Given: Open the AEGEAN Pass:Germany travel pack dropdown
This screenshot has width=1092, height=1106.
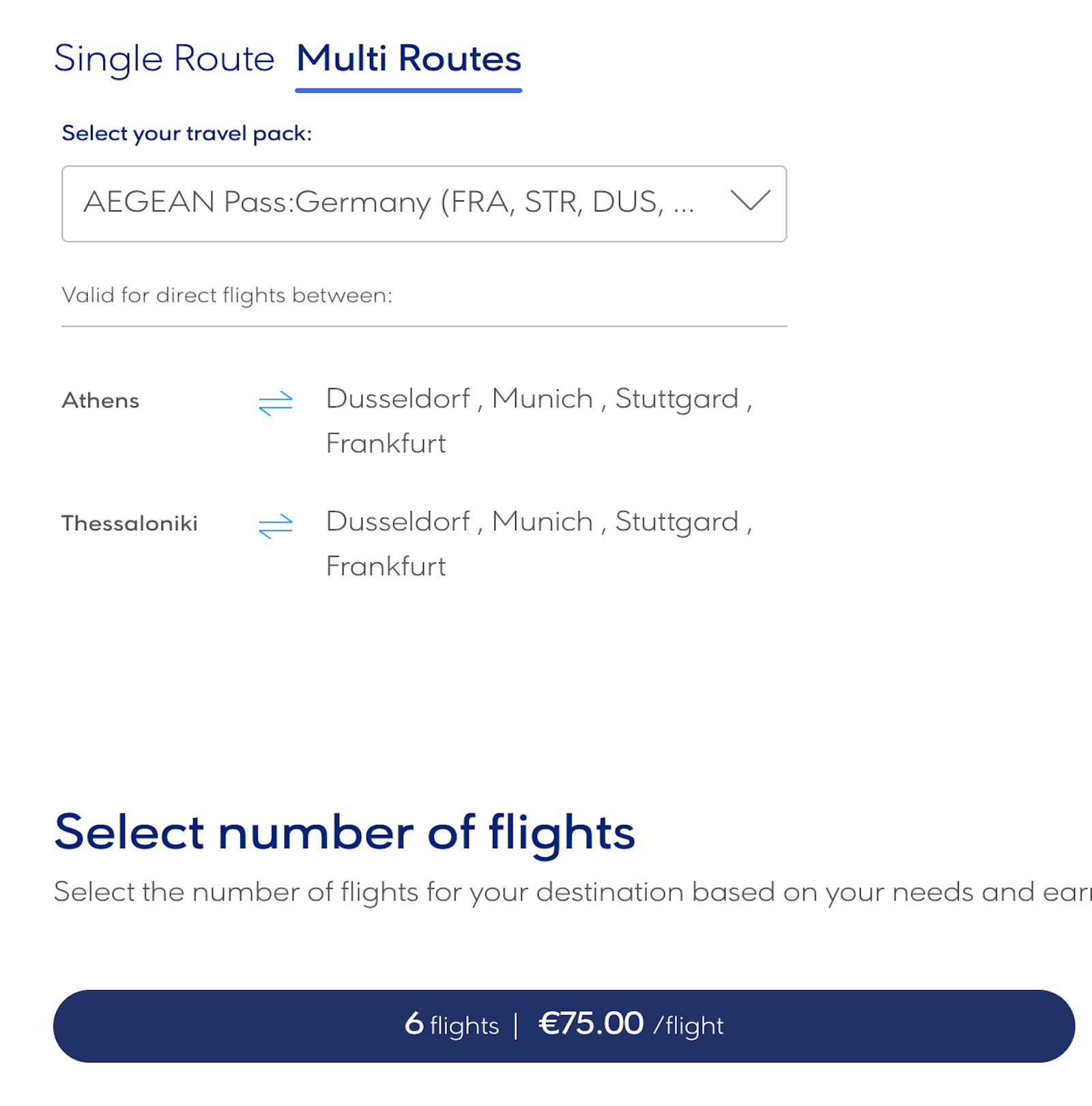Looking at the screenshot, I should (423, 203).
